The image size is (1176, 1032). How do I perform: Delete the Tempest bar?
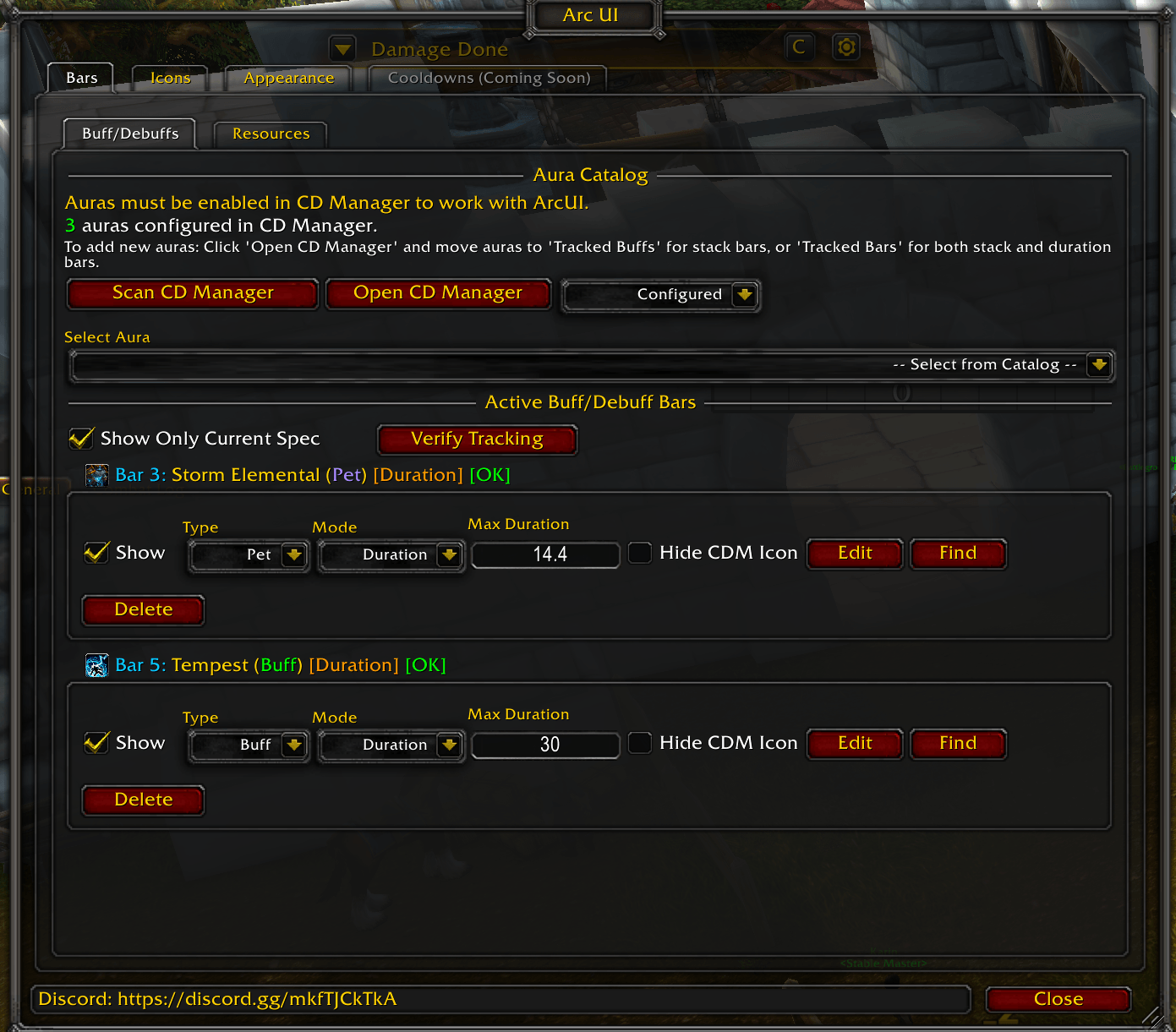(x=143, y=800)
